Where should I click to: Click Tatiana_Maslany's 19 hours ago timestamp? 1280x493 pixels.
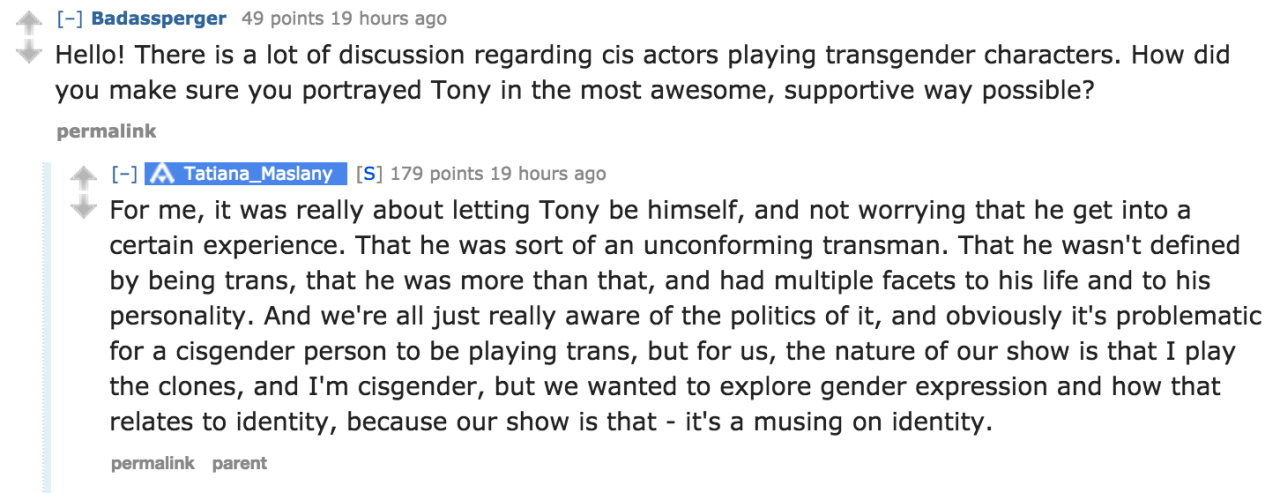tap(548, 174)
